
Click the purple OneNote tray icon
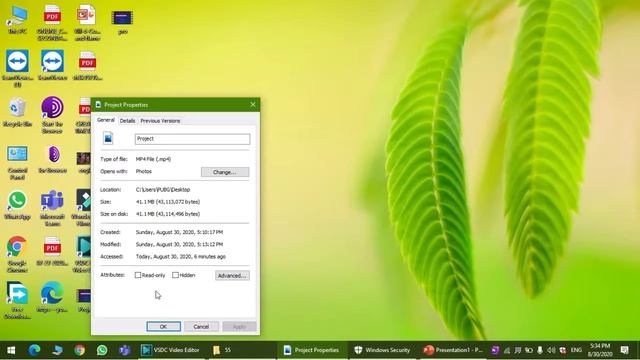coord(495,350)
